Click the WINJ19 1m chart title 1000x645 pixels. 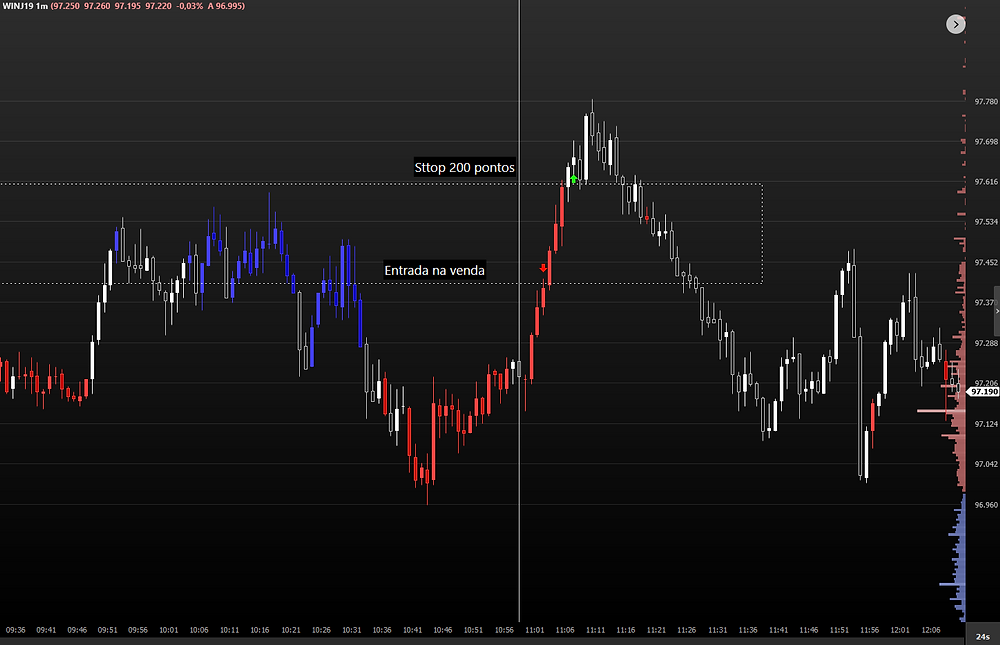[x=25, y=6]
